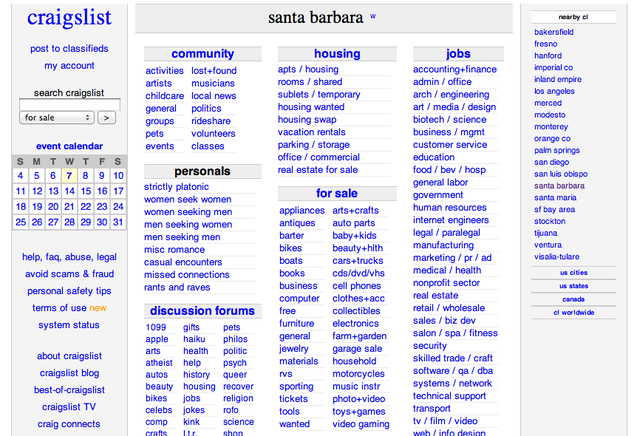Click 'avoid scams & fraud' link

[69, 274]
